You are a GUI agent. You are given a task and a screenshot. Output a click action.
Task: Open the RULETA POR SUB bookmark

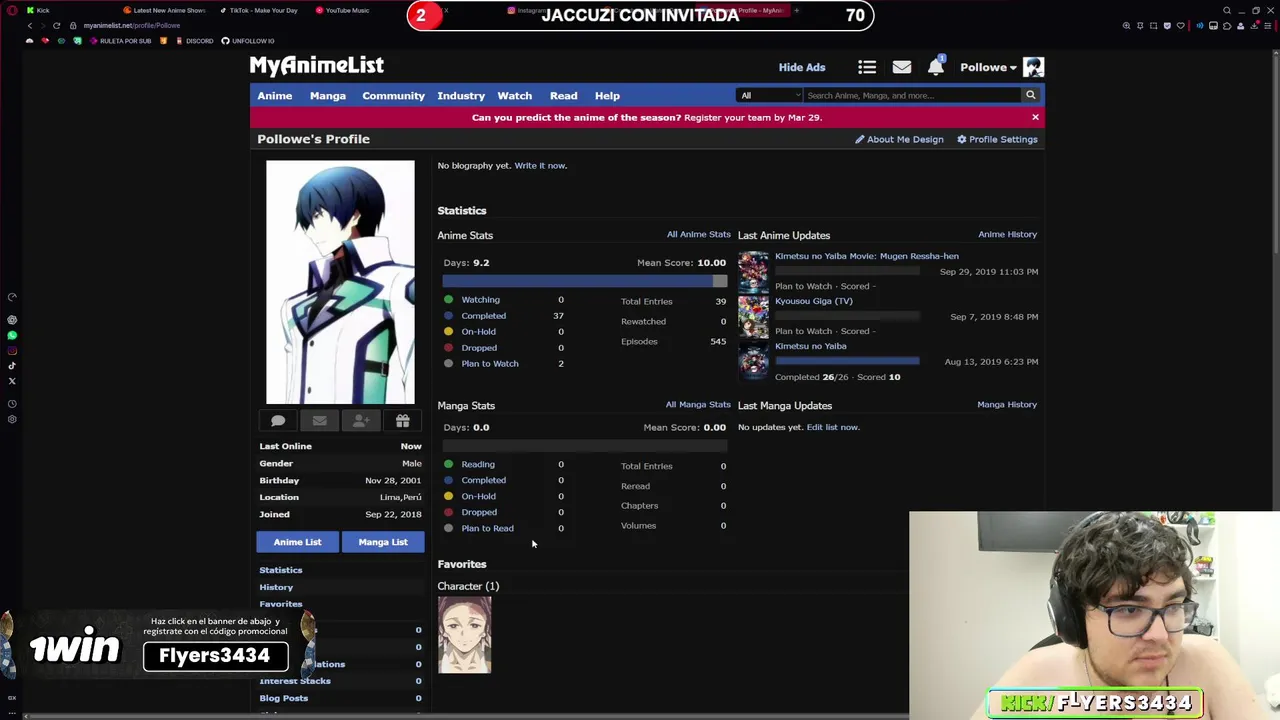[x=119, y=41]
